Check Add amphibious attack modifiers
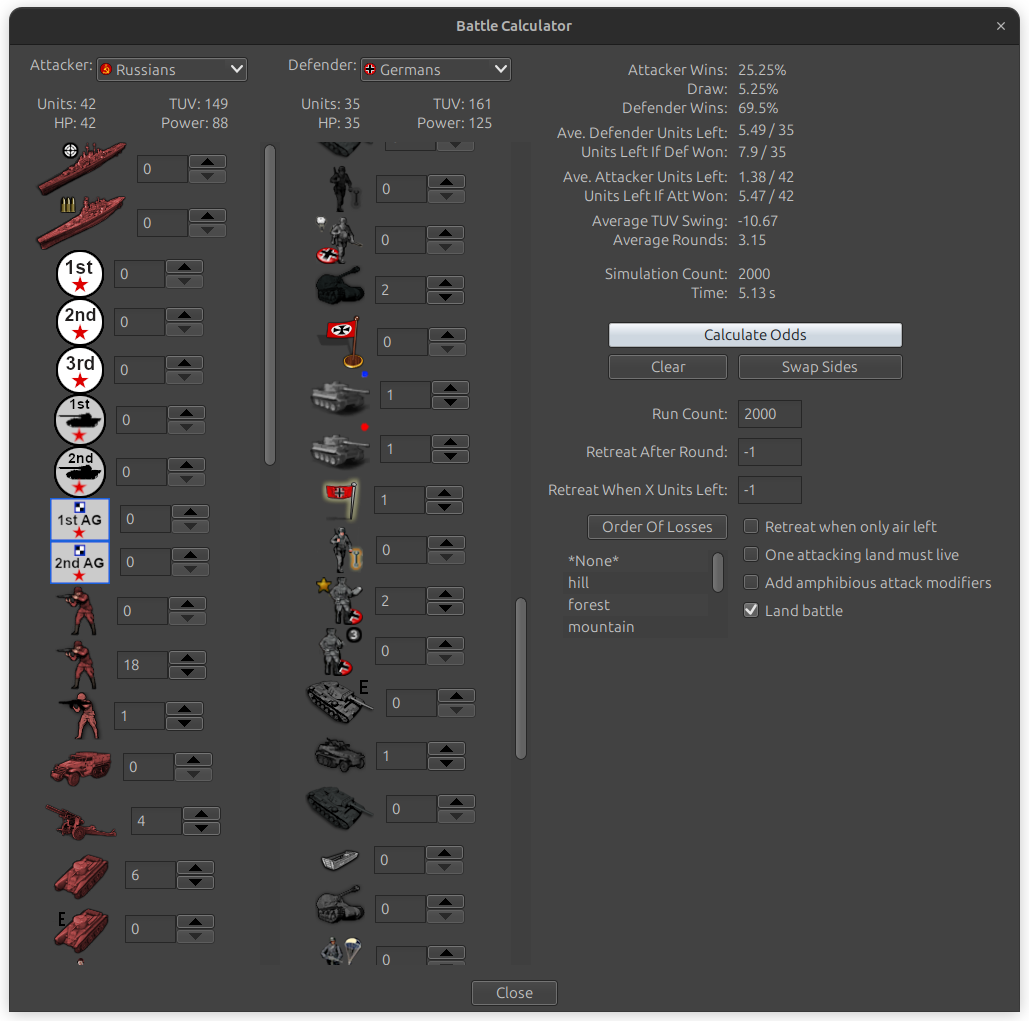The height and width of the screenshot is (1021, 1029). pyautogui.click(x=751, y=582)
